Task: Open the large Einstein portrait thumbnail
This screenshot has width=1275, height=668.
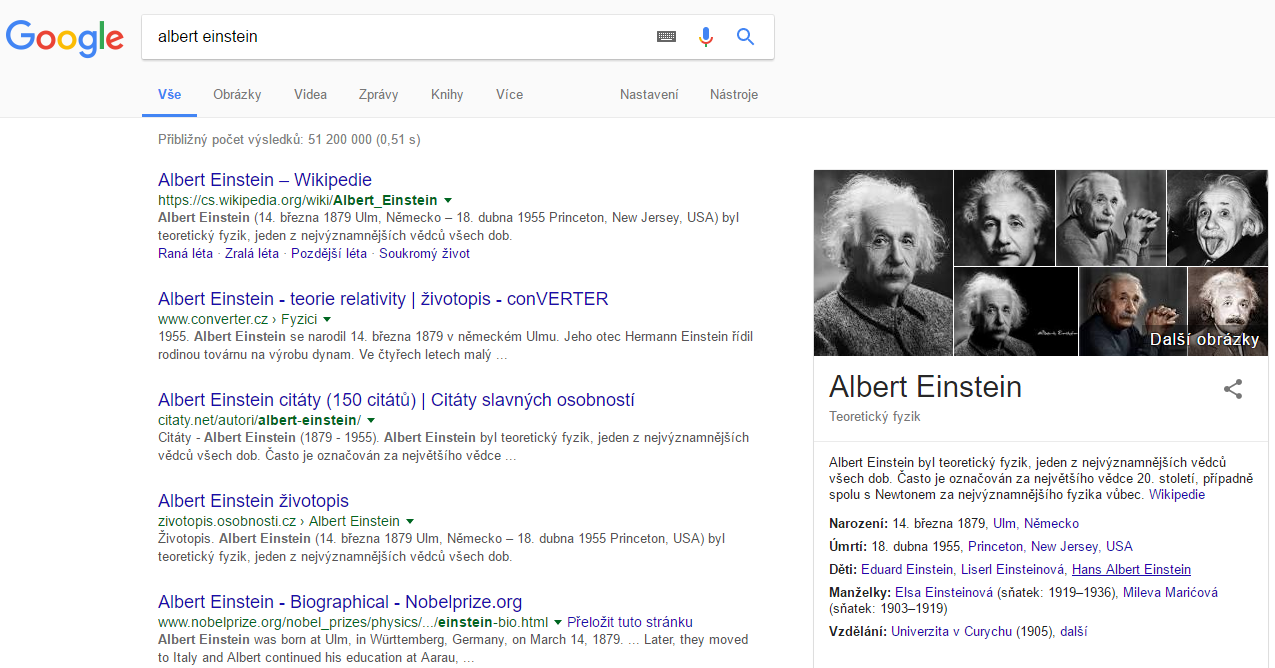Action: tap(883, 263)
